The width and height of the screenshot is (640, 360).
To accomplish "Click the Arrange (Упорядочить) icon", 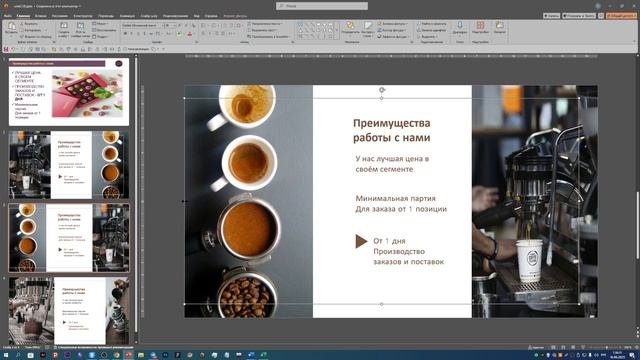I will [350, 26].
